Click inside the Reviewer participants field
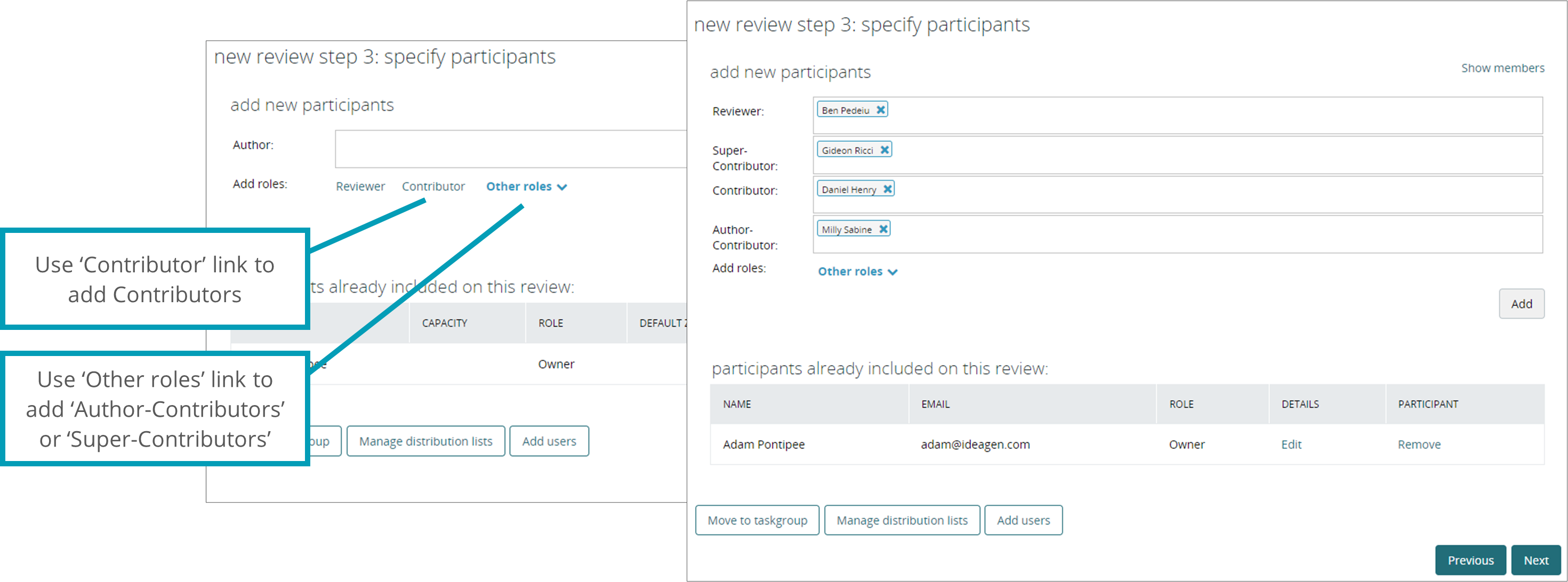Screen dimensions: 1568x582 [x=1177, y=115]
